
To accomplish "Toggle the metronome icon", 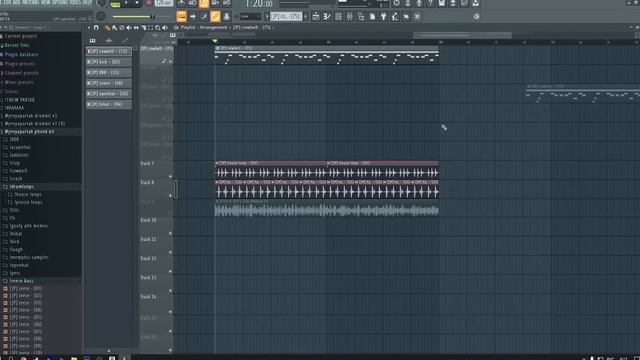I will pos(182,4).
